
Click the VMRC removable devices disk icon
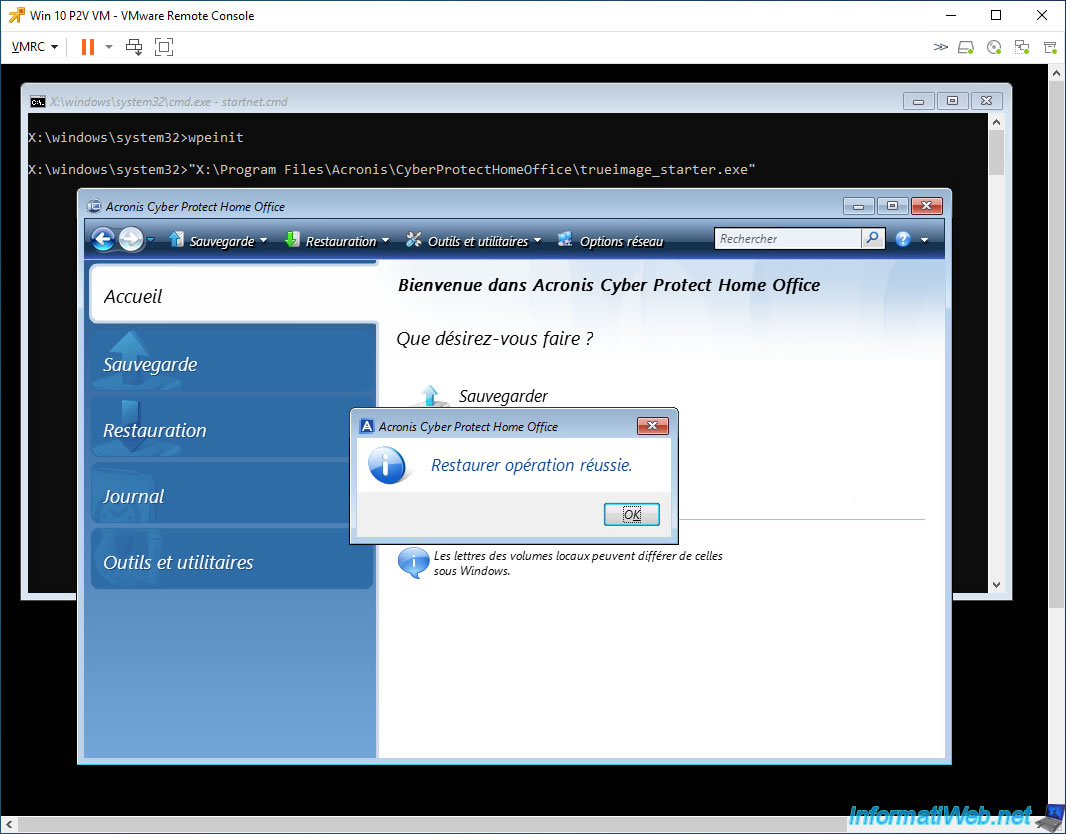[x=966, y=47]
